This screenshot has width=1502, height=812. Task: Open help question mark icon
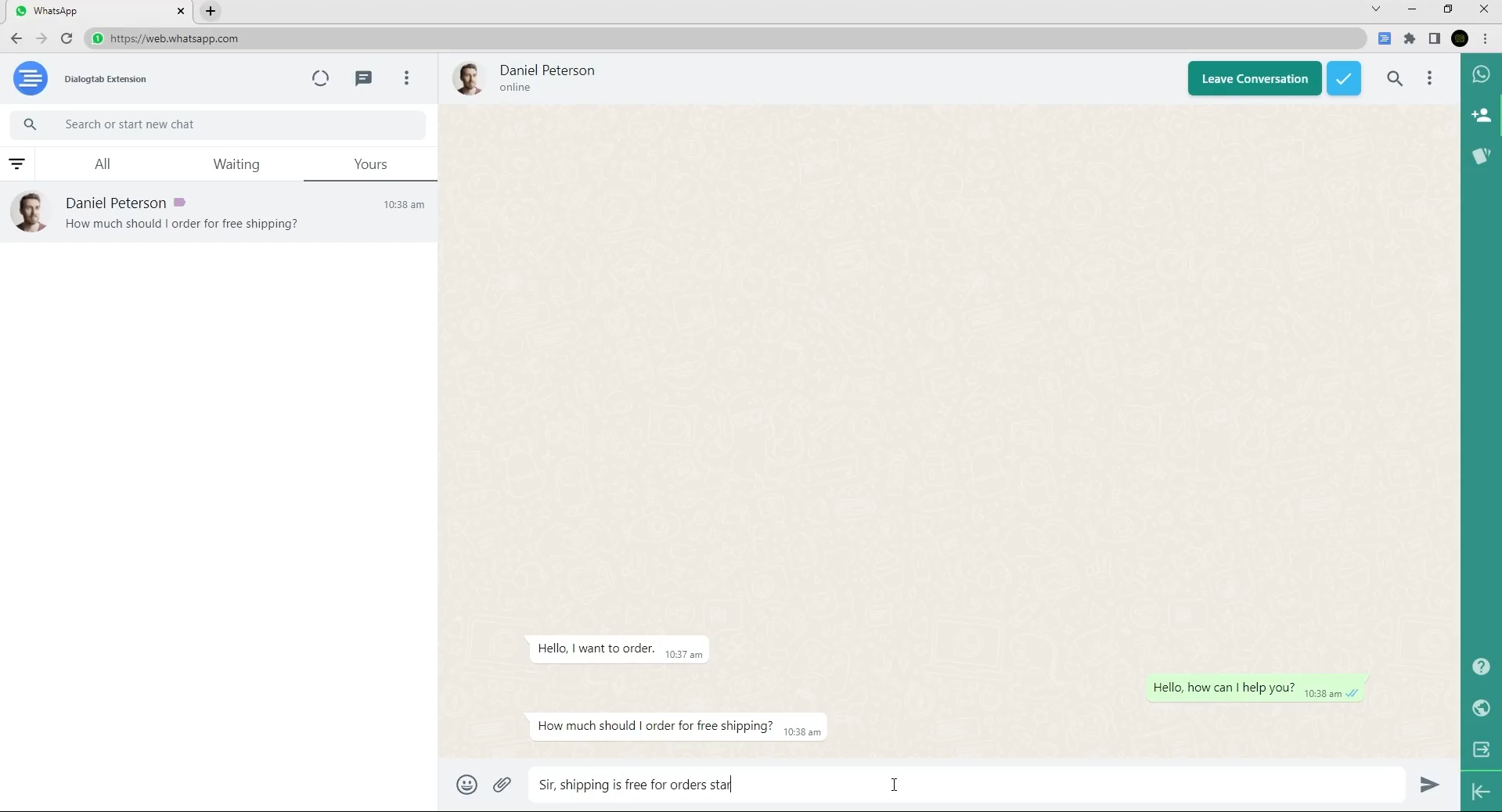point(1481,666)
